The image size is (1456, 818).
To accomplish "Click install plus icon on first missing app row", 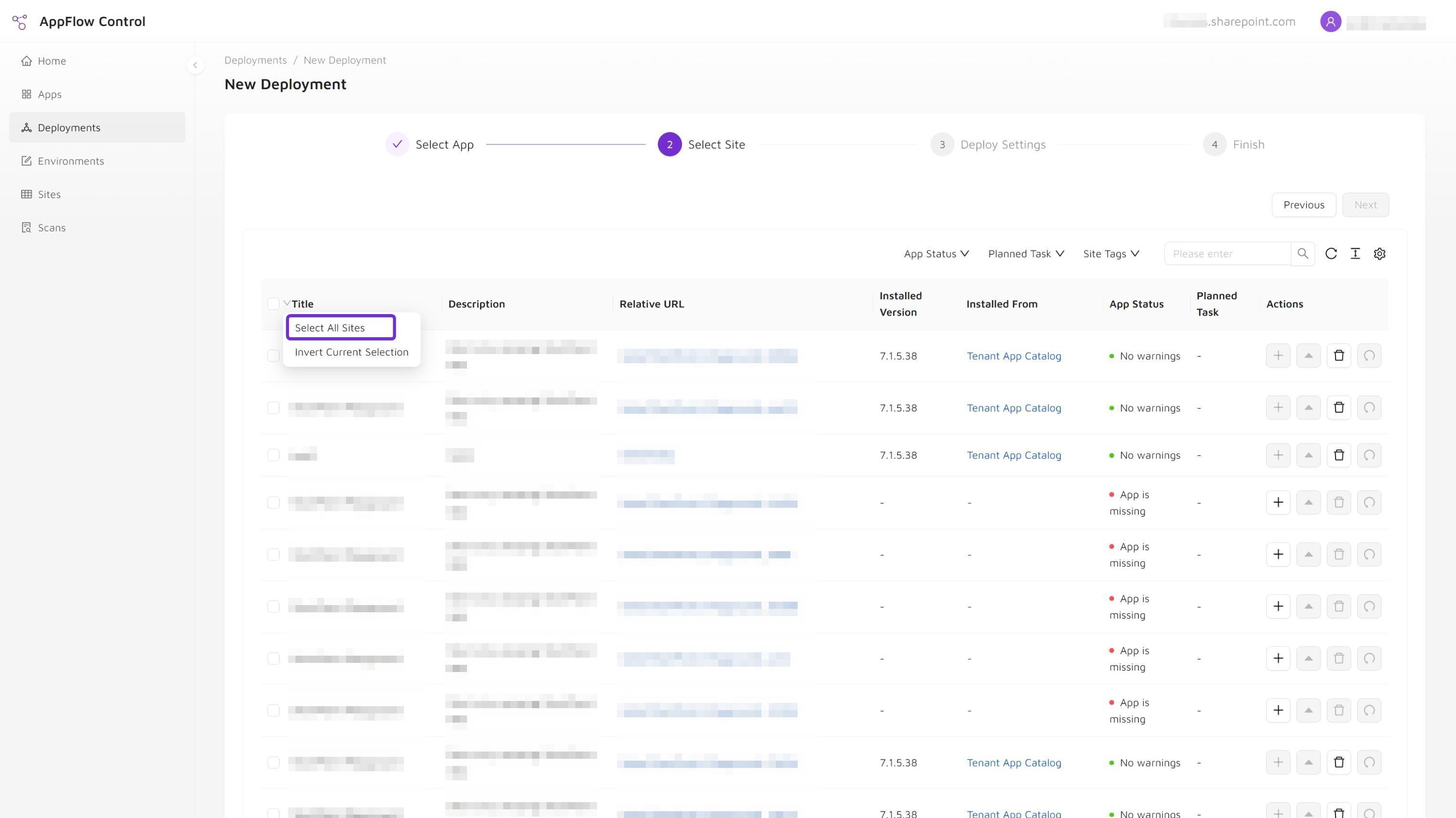I will click(x=1278, y=502).
